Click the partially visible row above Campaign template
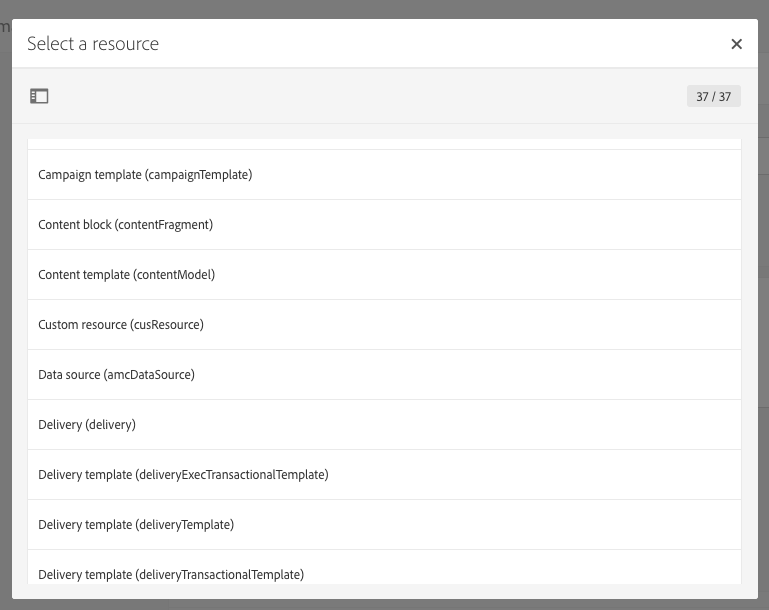This screenshot has height=610, width=769. (384, 144)
